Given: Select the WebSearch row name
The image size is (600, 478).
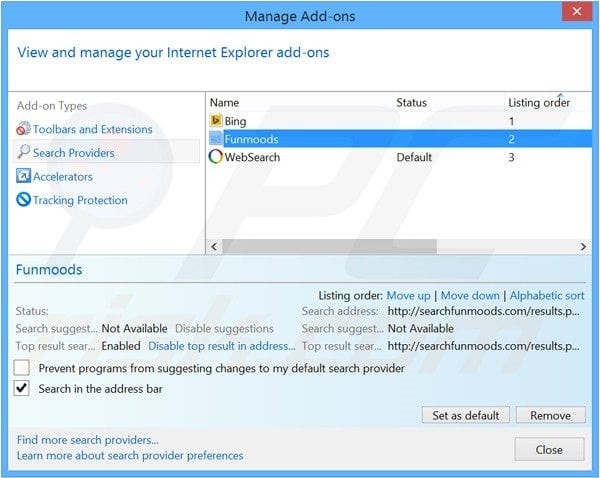Looking at the screenshot, I should coord(252,157).
